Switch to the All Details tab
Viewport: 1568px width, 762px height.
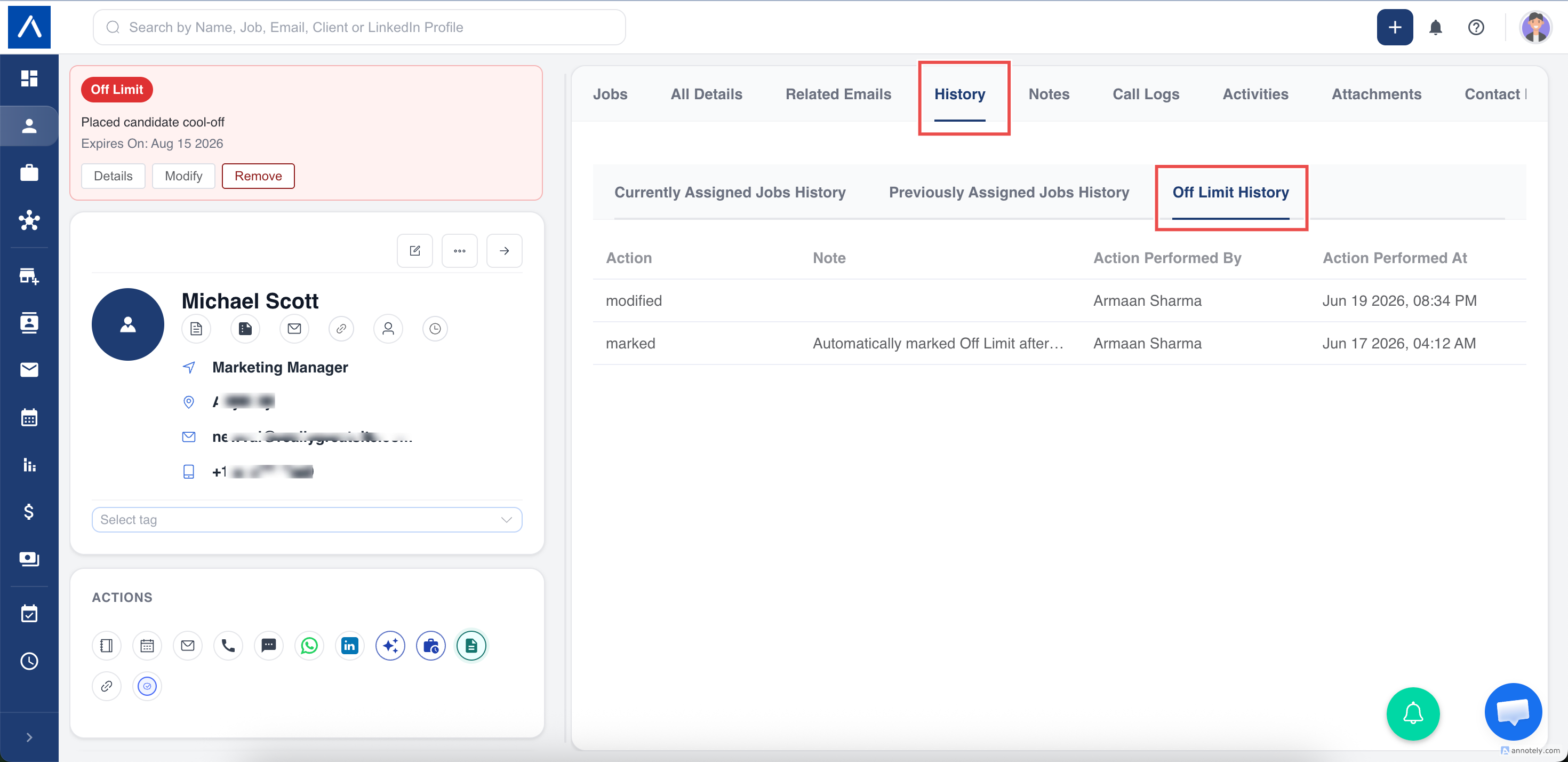click(706, 94)
